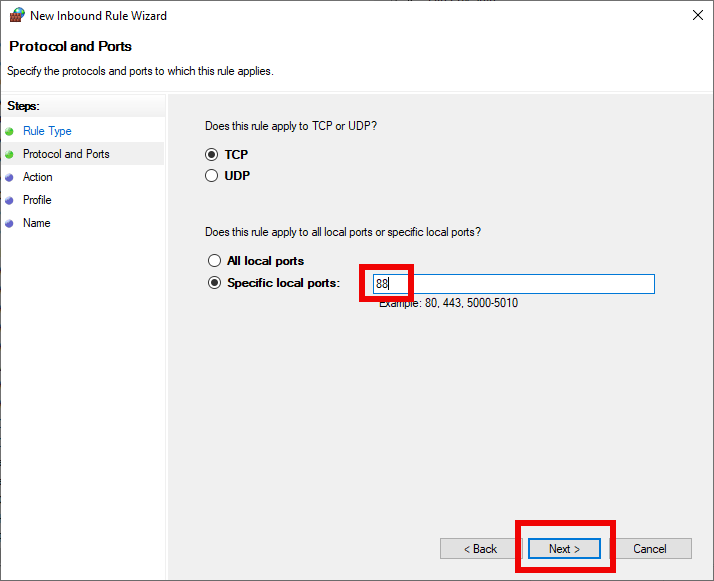Go to the Rule Type step
Screen dimensions: 714x581
[x=47, y=131]
